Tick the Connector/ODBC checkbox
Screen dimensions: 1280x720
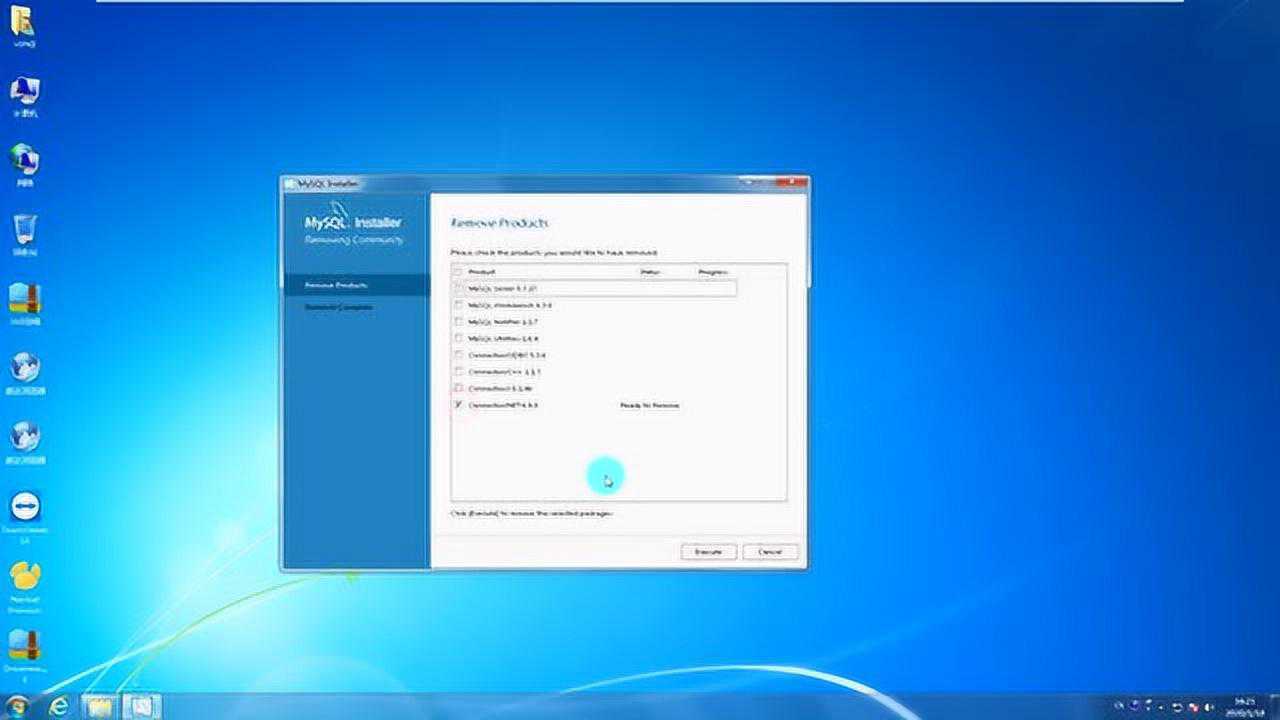pyautogui.click(x=458, y=355)
